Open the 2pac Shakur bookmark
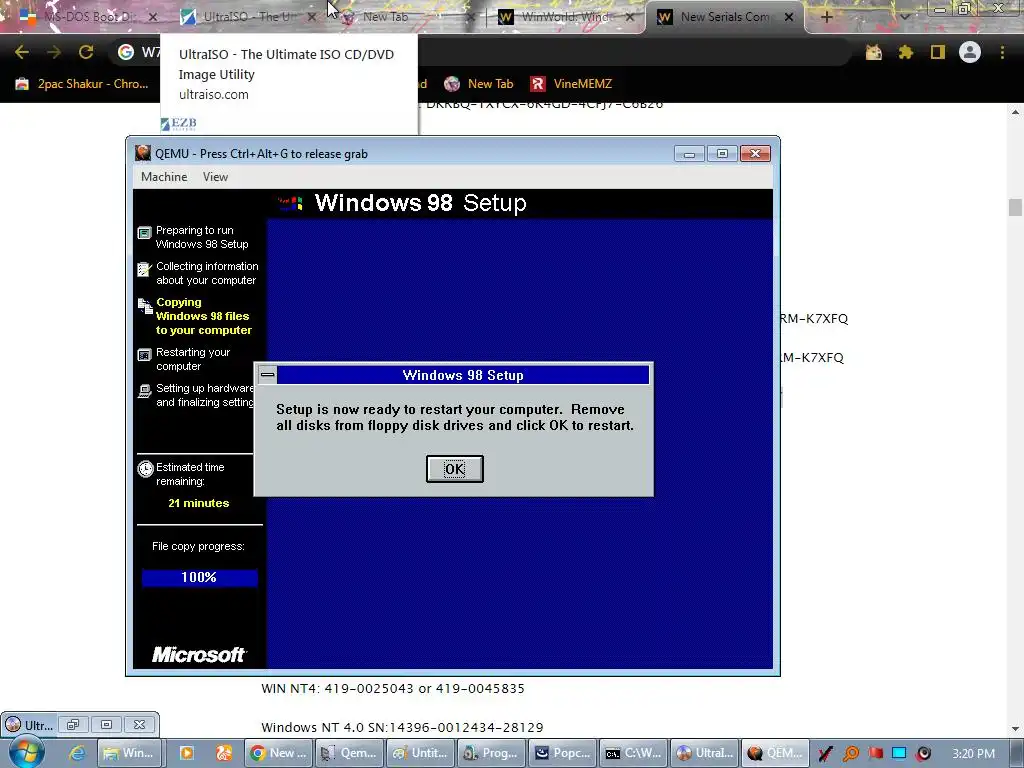The height and width of the screenshot is (768, 1024). pos(82,84)
